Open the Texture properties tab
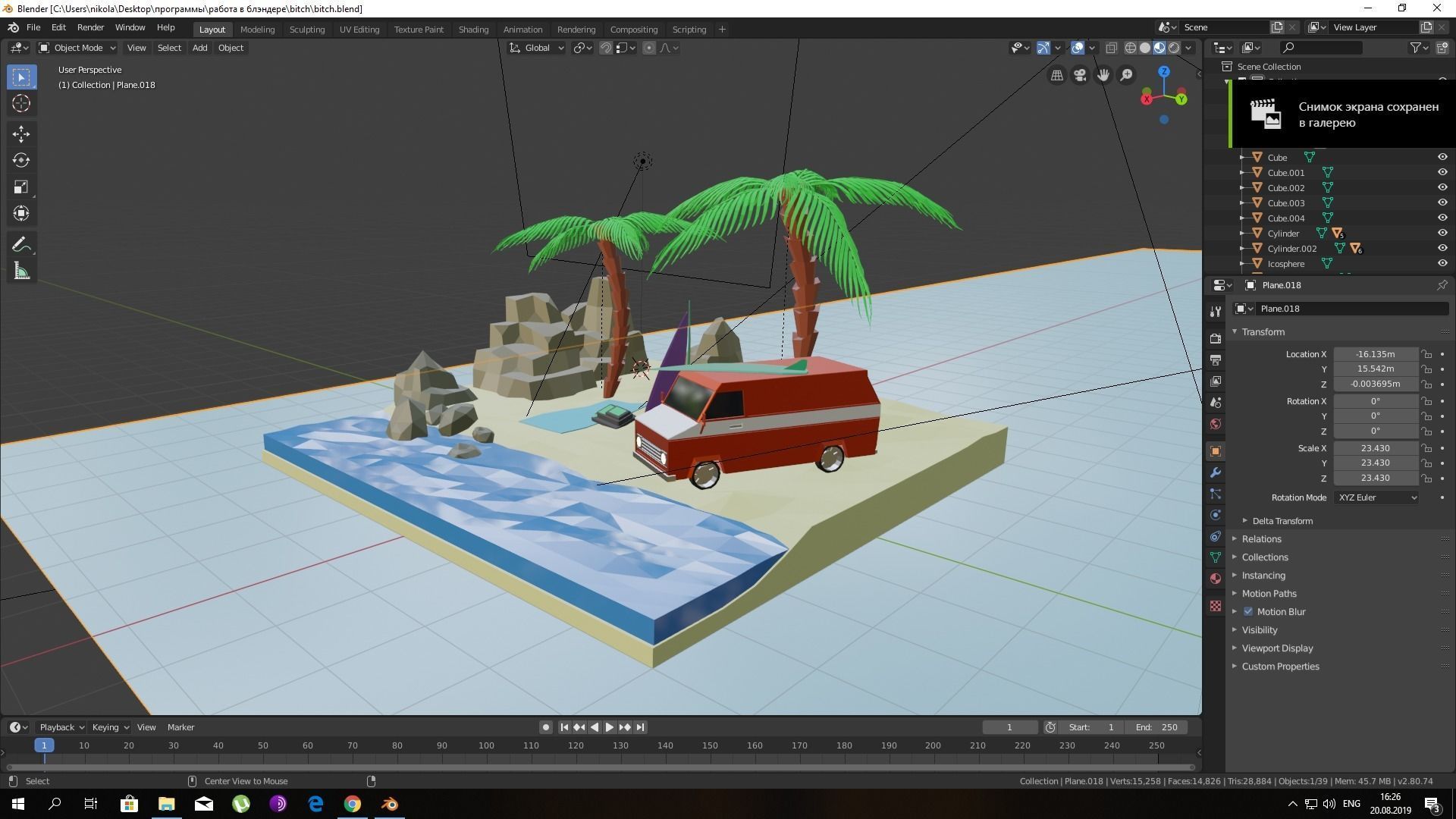The image size is (1456, 819). [x=1216, y=606]
